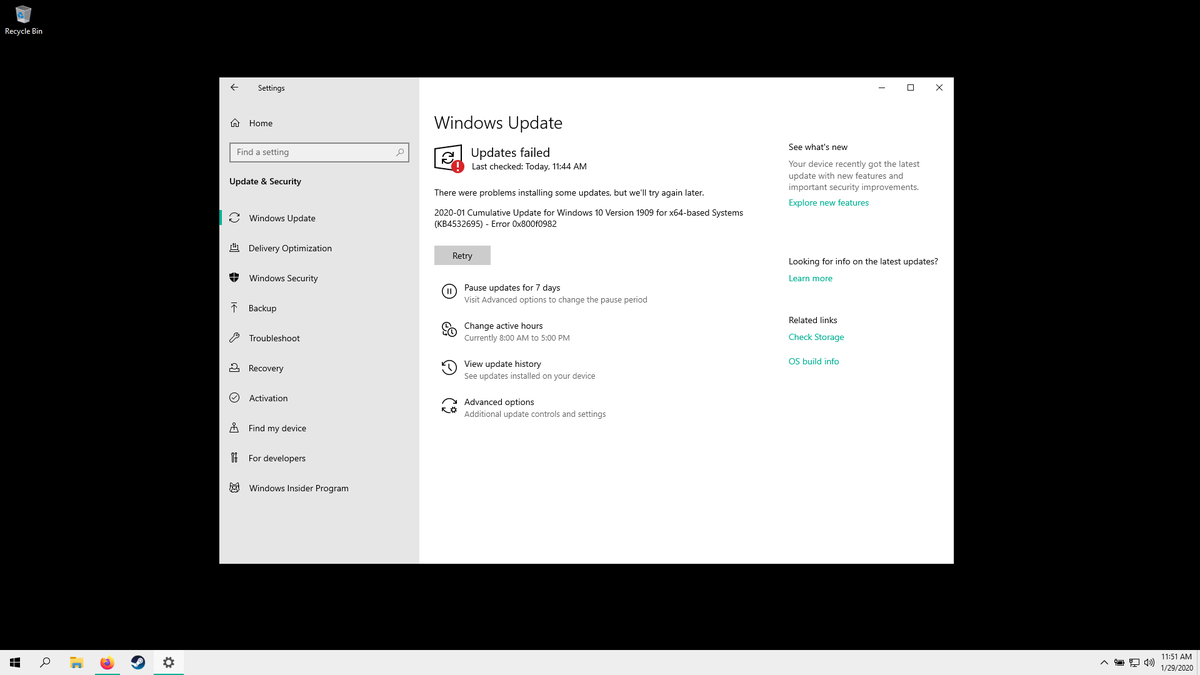Open the Recycle Bin desktop icon
Viewport: 1200px width, 675px height.
(x=23, y=19)
